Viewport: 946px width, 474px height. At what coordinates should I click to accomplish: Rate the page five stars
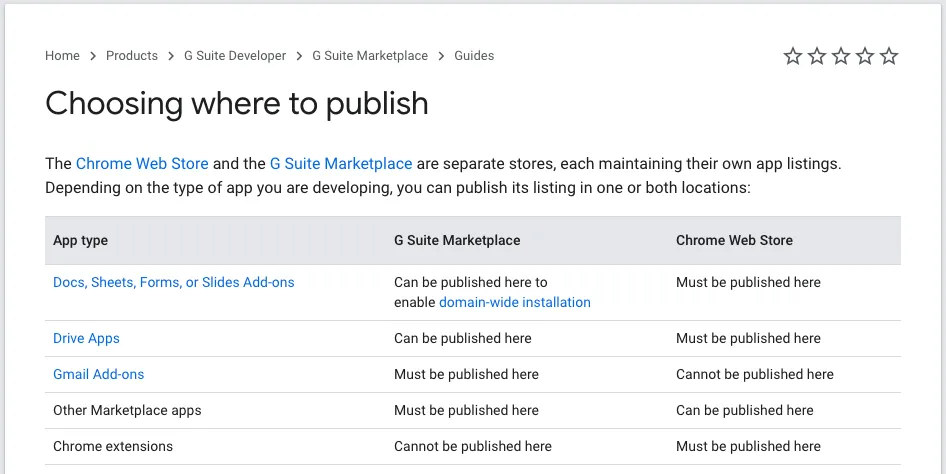[x=889, y=56]
